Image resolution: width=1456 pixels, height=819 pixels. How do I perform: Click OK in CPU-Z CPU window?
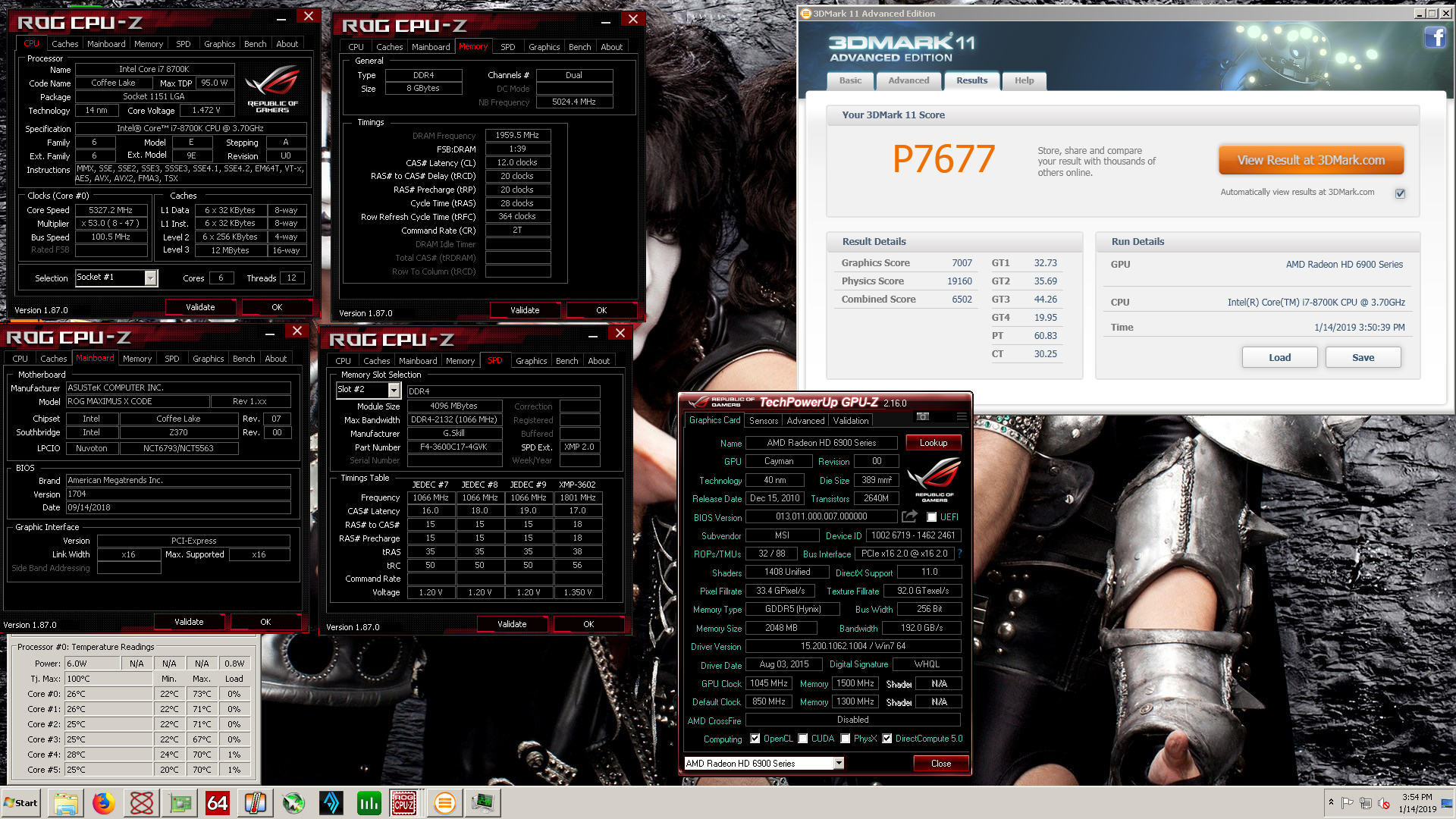coord(277,307)
